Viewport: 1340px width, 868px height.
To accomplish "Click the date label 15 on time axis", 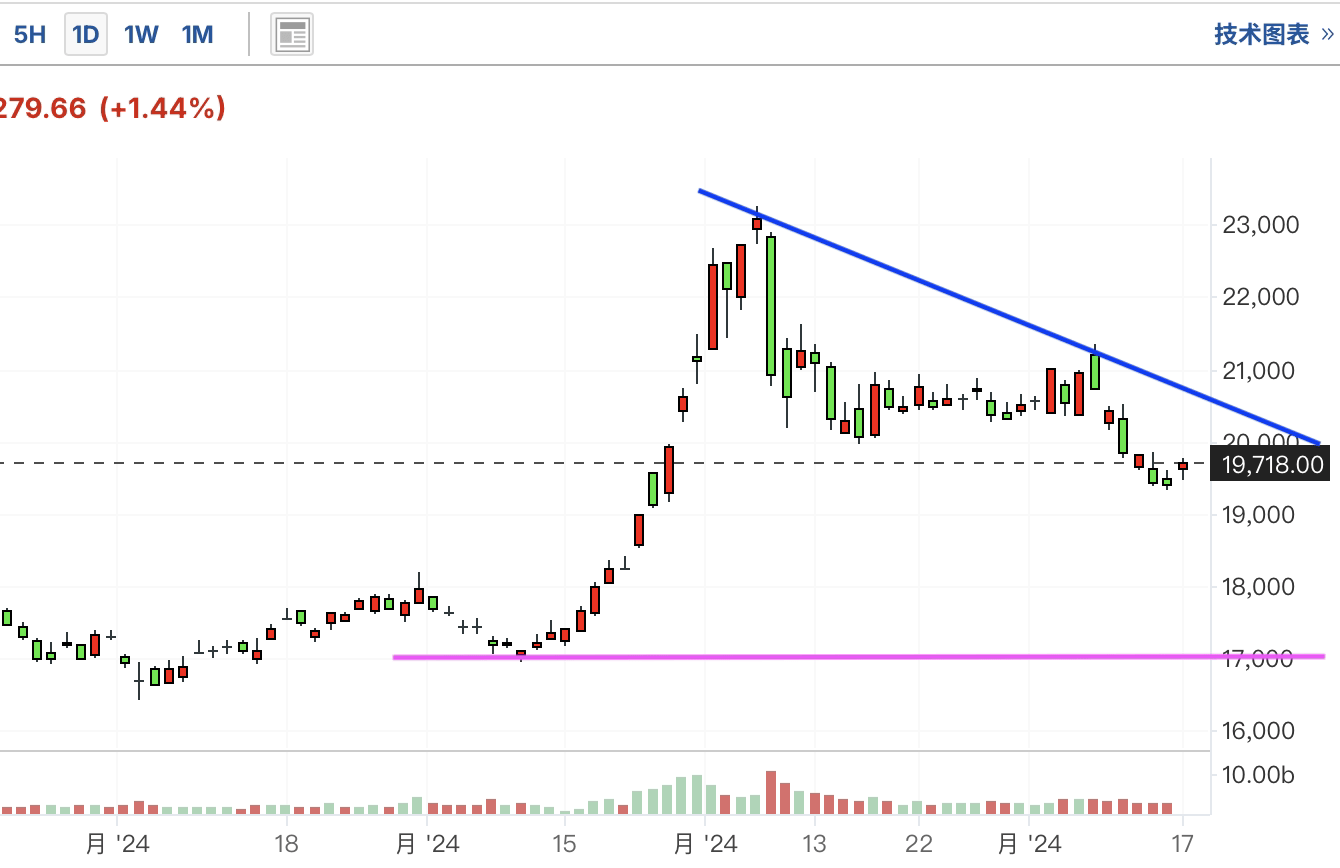I will (563, 844).
